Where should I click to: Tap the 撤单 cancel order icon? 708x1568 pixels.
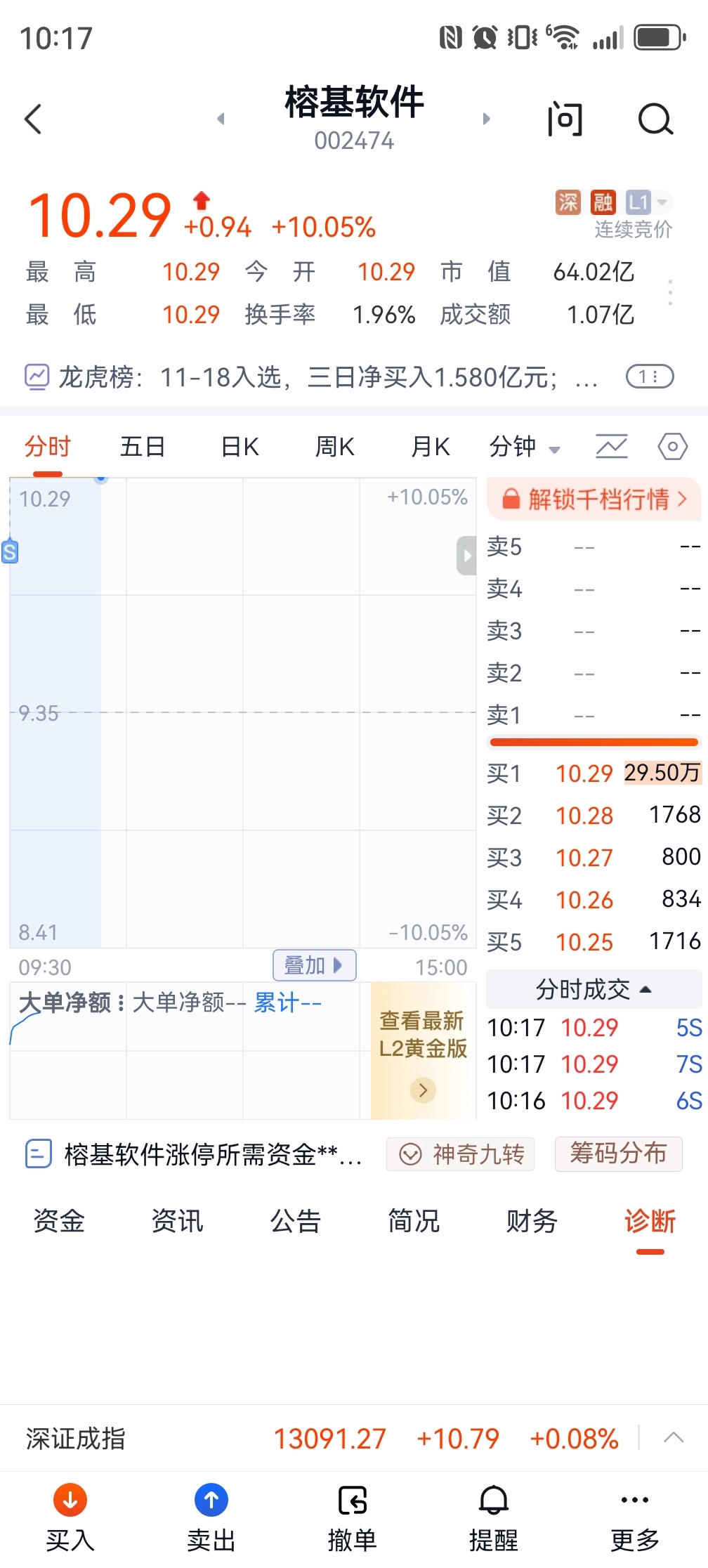(353, 1501)
